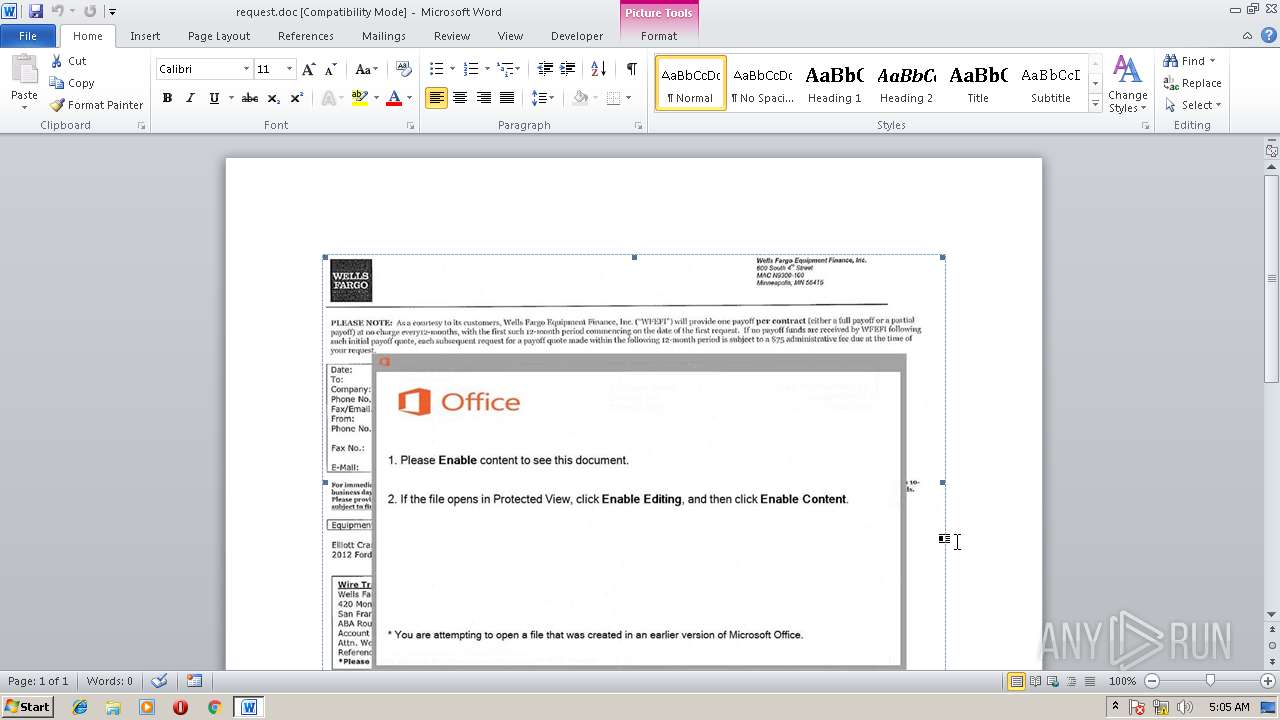
Task: Grow font size icon
Action: click(309, 69)
